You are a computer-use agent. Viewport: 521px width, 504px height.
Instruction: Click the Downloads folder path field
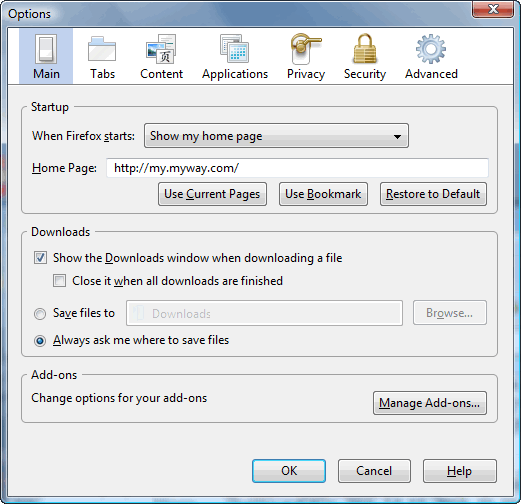264,313
